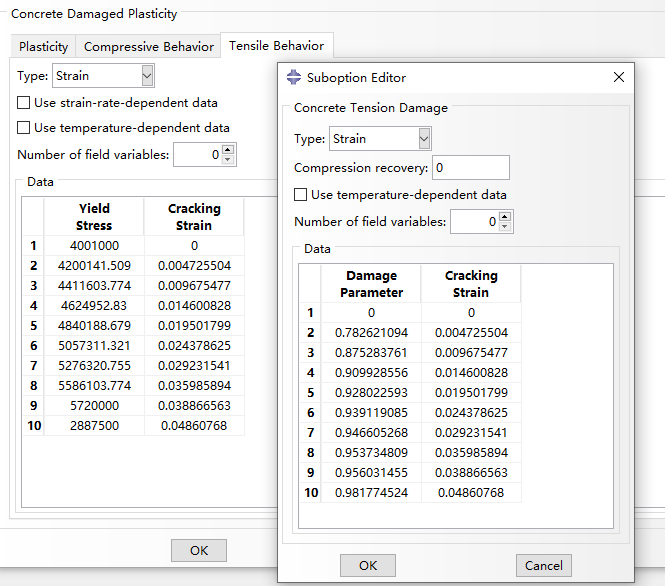Click Cancel in the Suboption Editor

pos(543,565)
